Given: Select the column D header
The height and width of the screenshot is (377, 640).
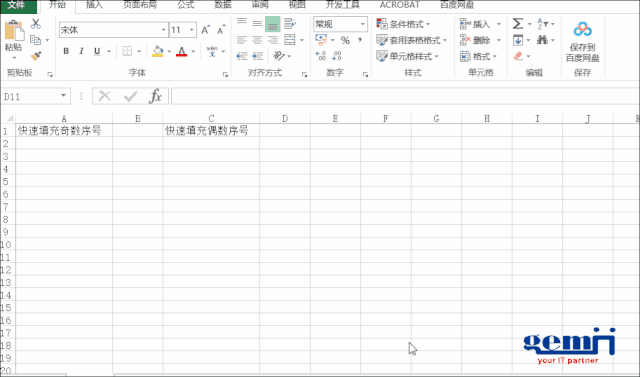Looking at the screenshot, I should click(285, 118).
